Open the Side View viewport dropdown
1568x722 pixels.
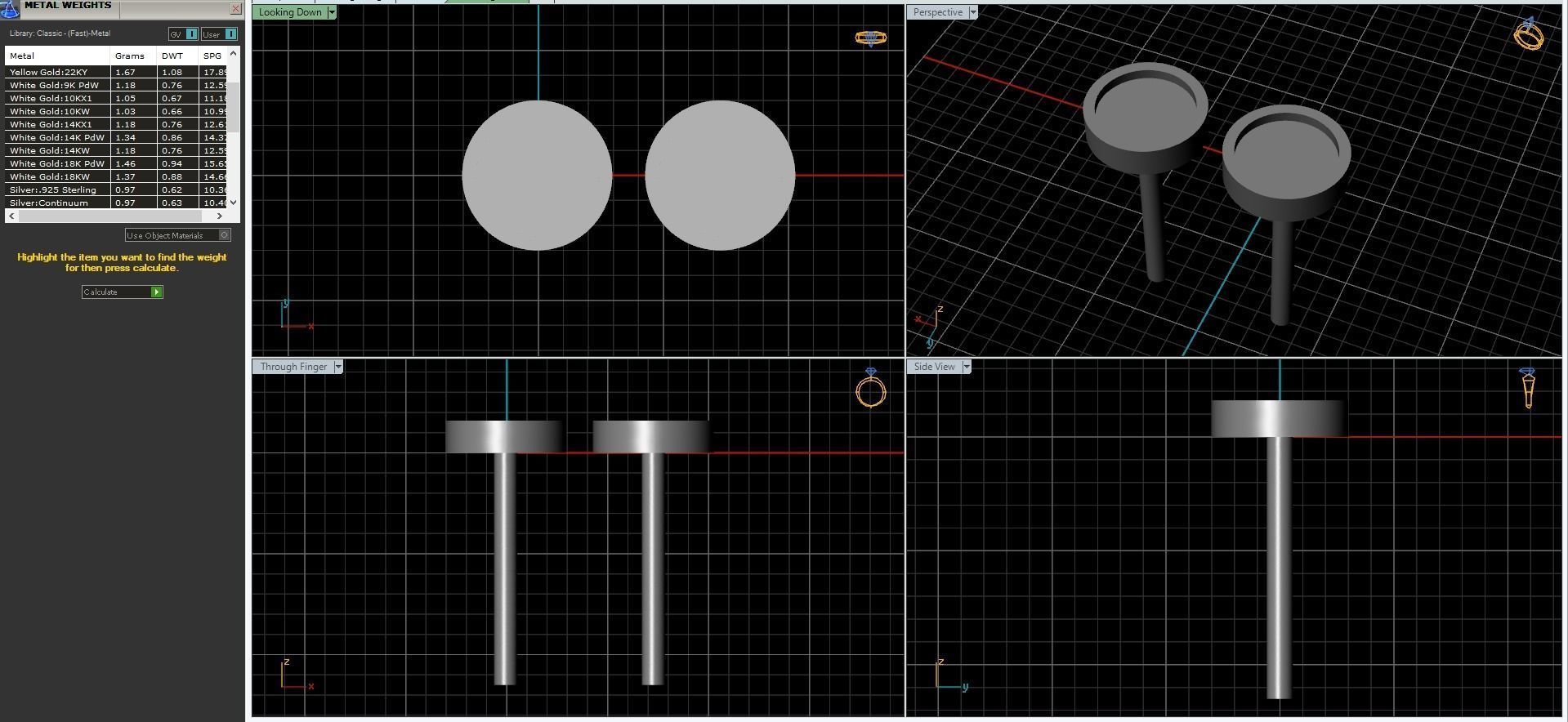pyautogui.click(x=967, y=367)
